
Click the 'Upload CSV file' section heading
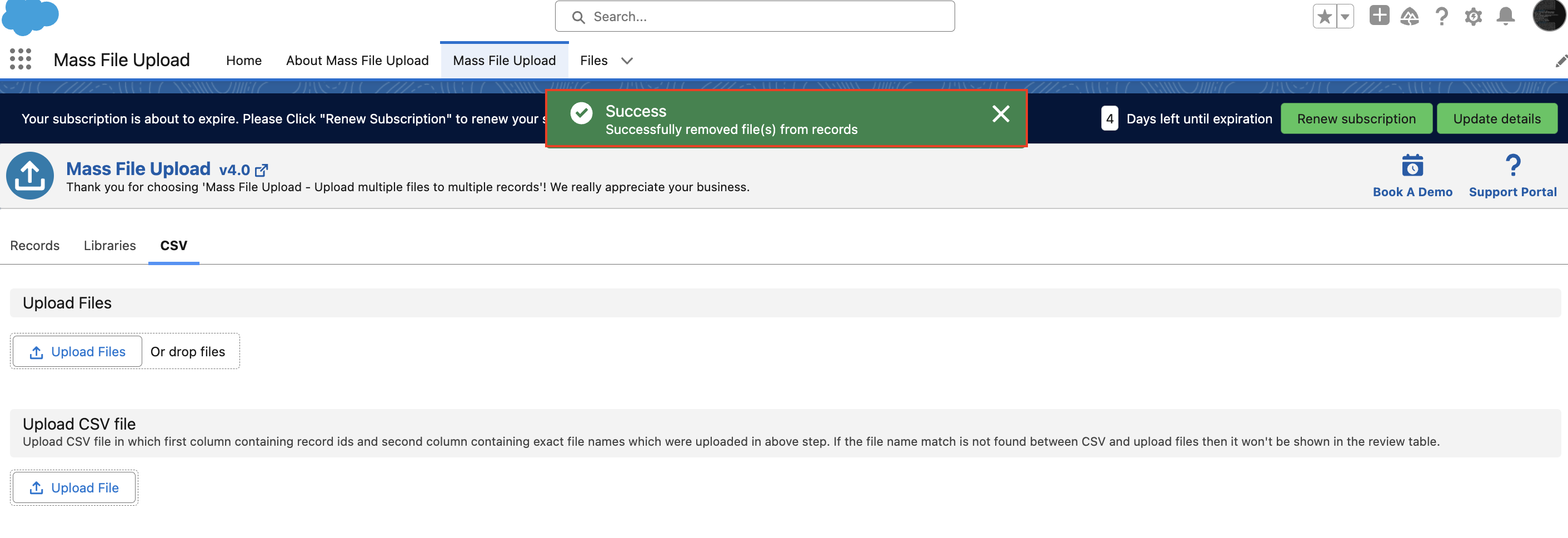point(79,424)
